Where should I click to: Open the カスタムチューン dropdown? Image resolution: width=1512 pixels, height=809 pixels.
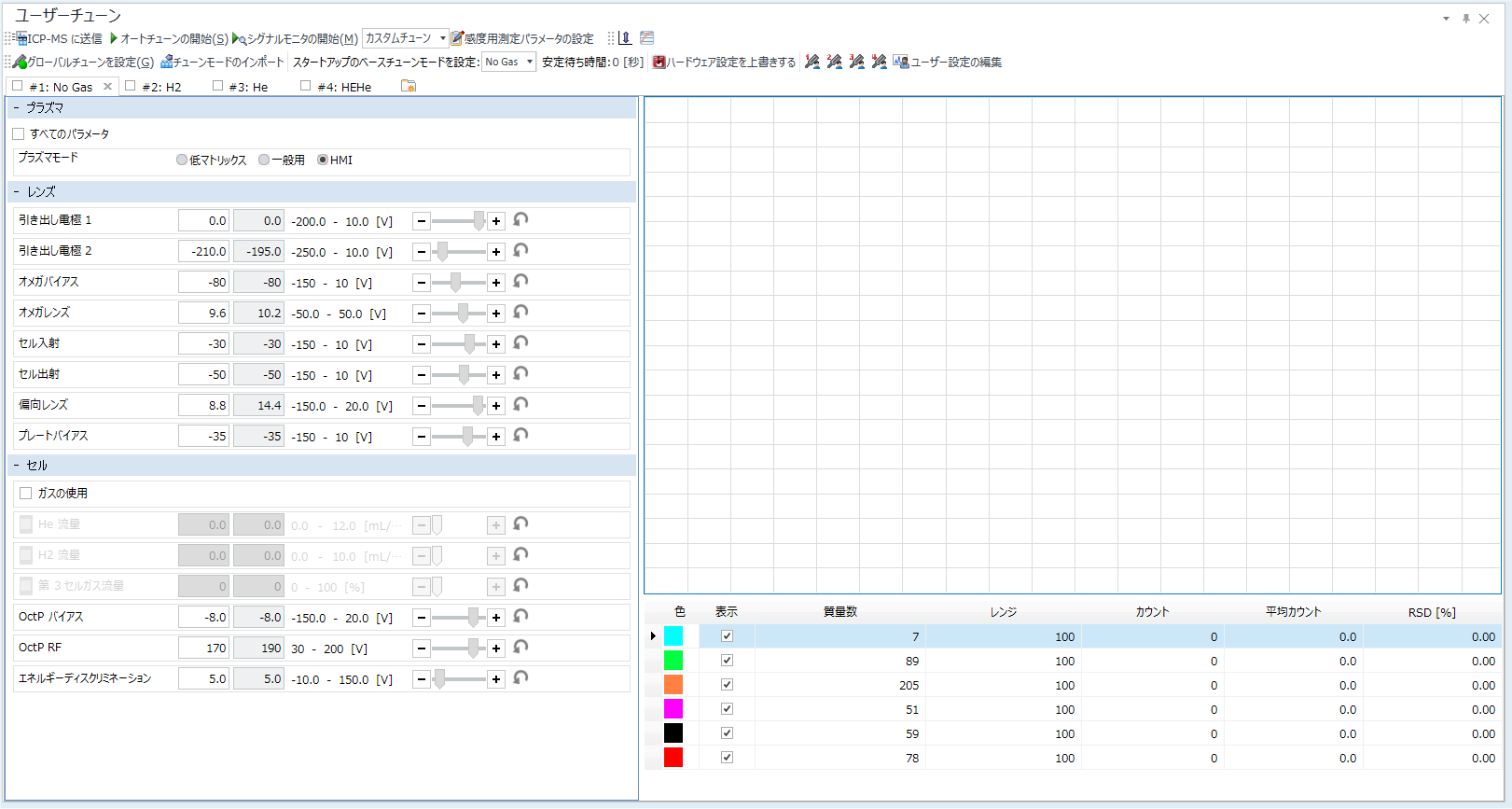[405, 38]
